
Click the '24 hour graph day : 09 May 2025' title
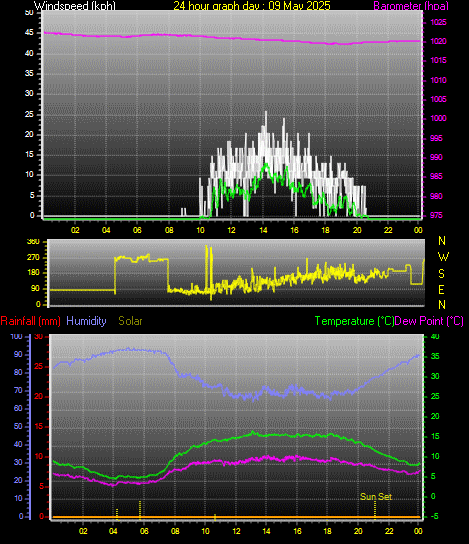pyautogui.click(x=252, y=6)
